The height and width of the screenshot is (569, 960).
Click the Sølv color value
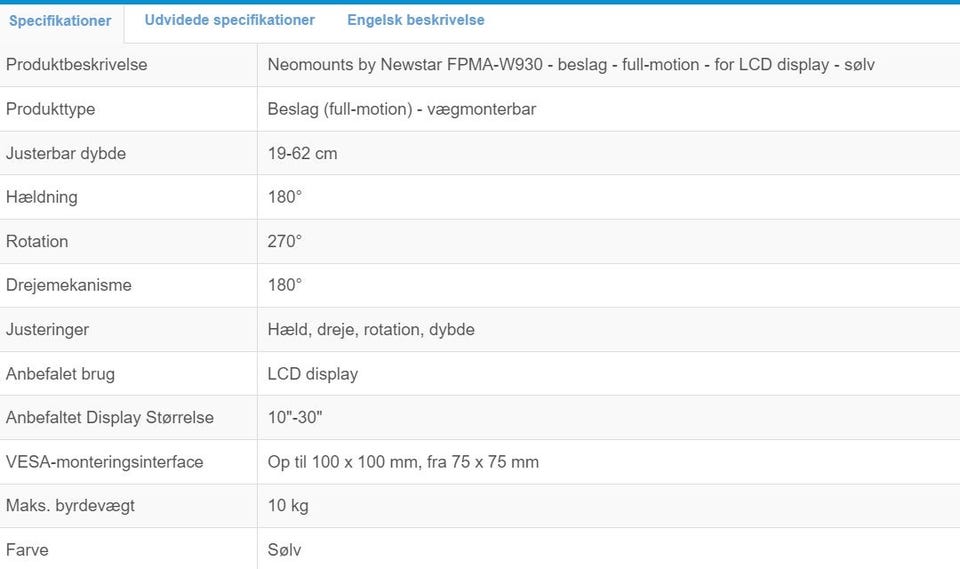pos(285,550)
